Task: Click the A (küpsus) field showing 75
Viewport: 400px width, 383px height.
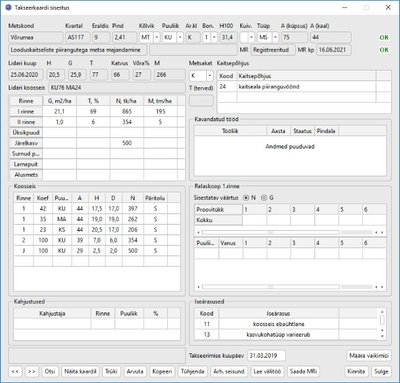Action: pos(294,37)
